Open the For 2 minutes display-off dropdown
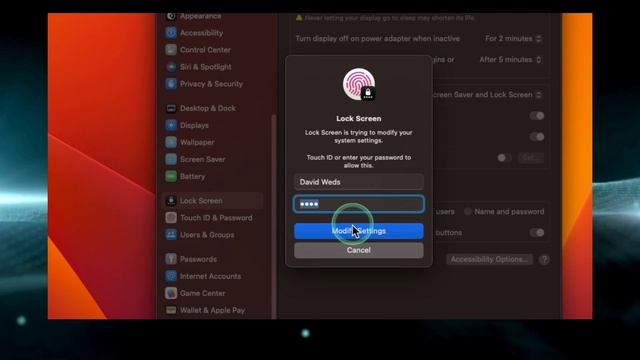Screen dimensions: 640x360 [x=513, y=39]
